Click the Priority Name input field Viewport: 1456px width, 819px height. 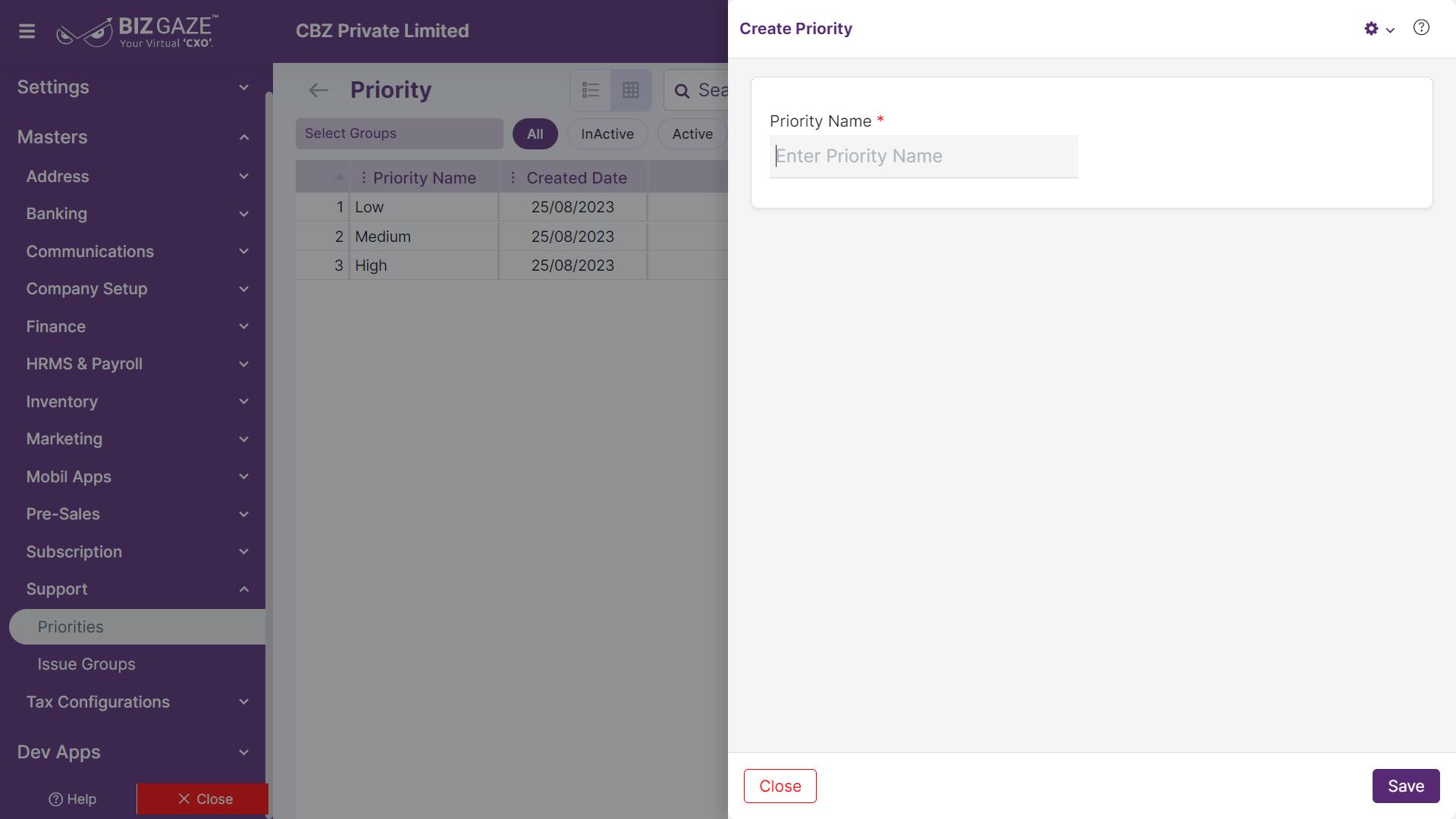coord(924,156)
